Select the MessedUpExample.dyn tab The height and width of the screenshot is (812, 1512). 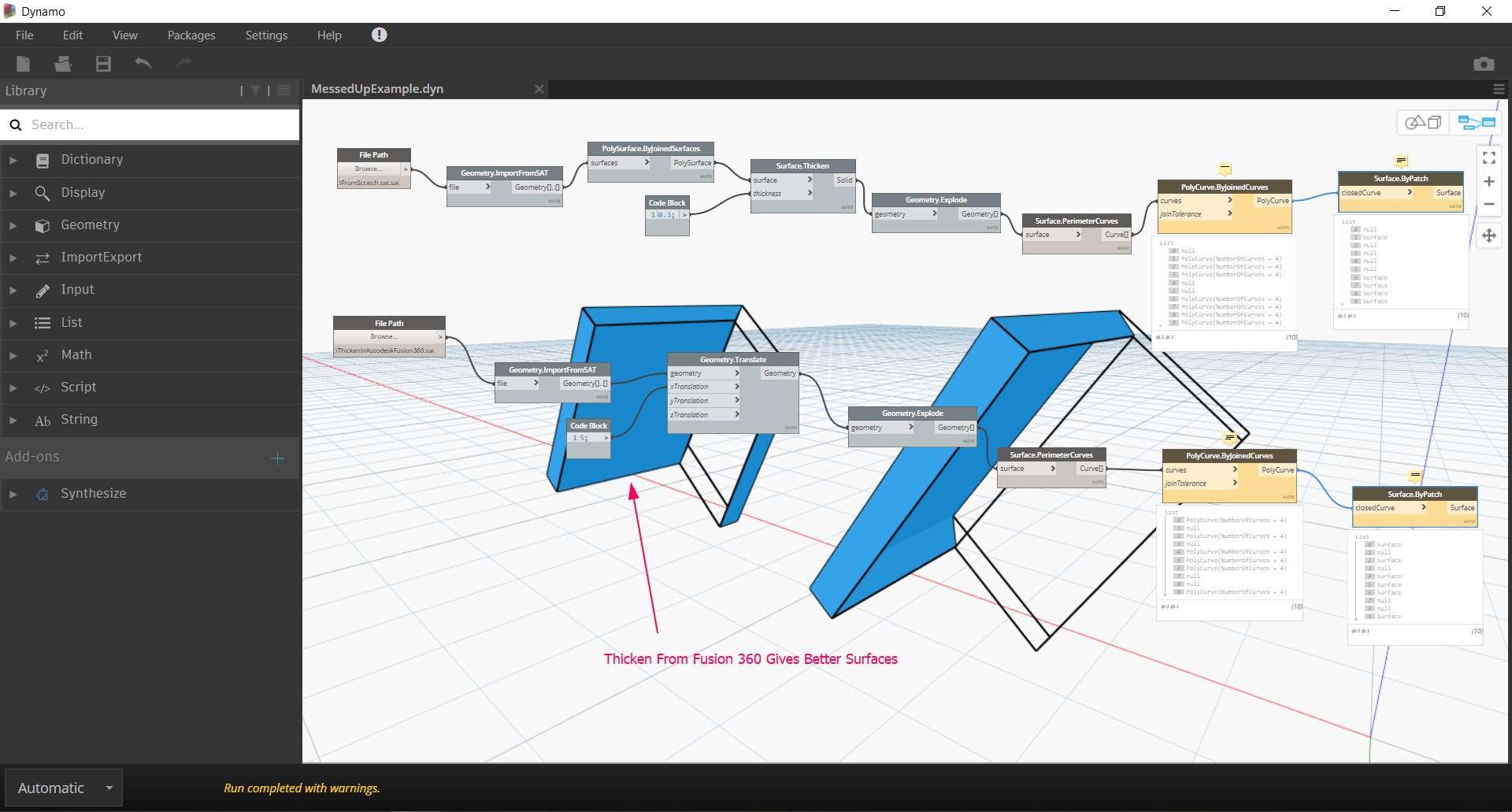coord(376,89)
